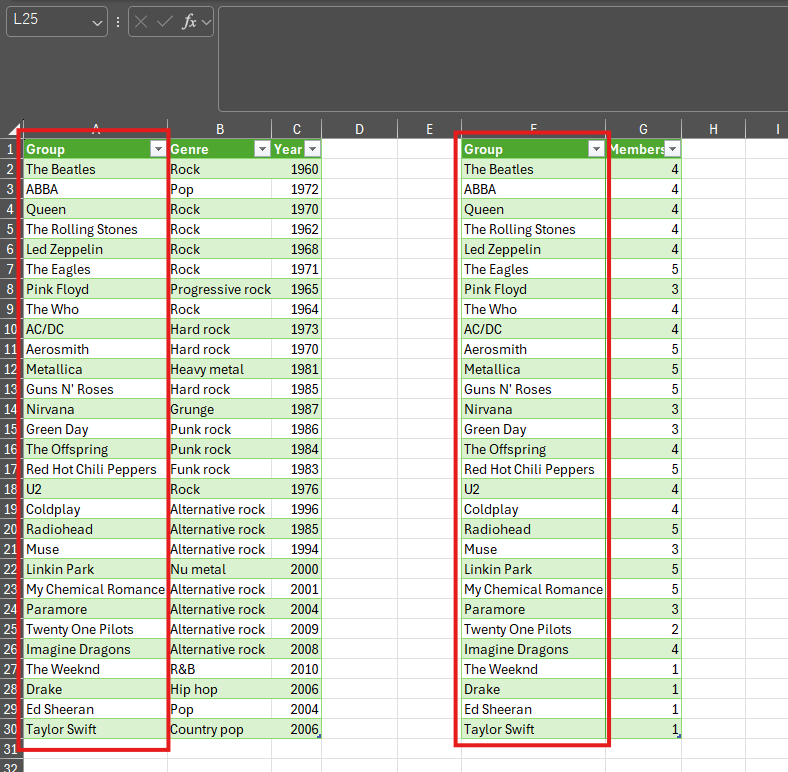Click cell The Beatles in column A
This screenshot has height=772, width=788.
point(95,169)
